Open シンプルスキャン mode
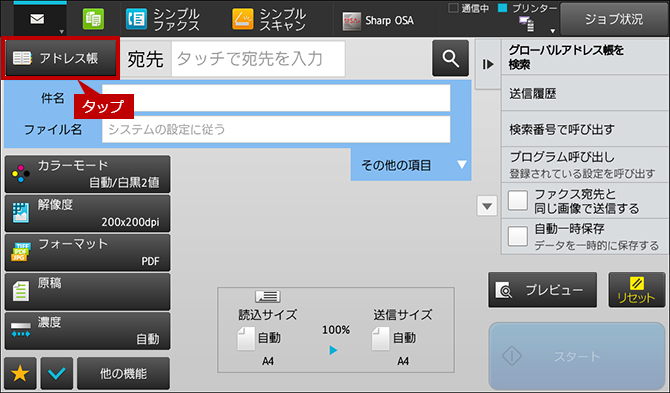Viewport: 670px width, 393px height. pos(269,20)
